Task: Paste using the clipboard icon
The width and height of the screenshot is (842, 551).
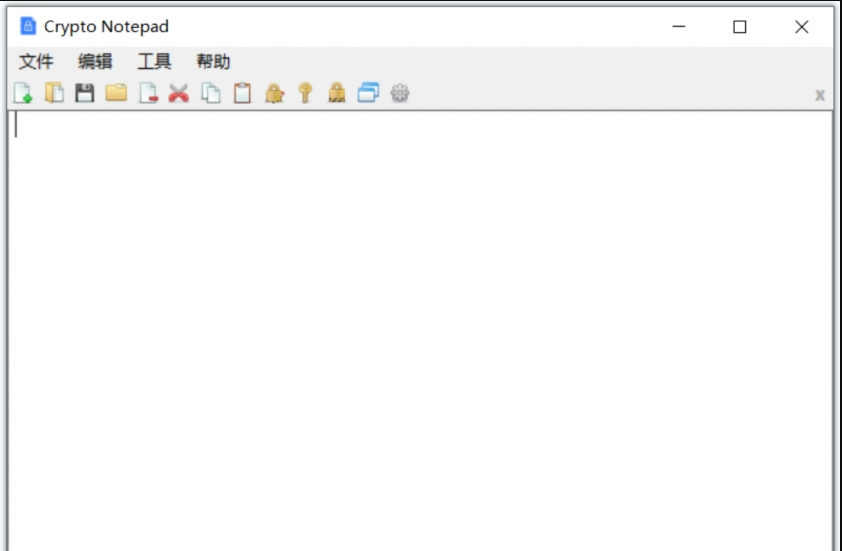Action: tap(242, 93)
